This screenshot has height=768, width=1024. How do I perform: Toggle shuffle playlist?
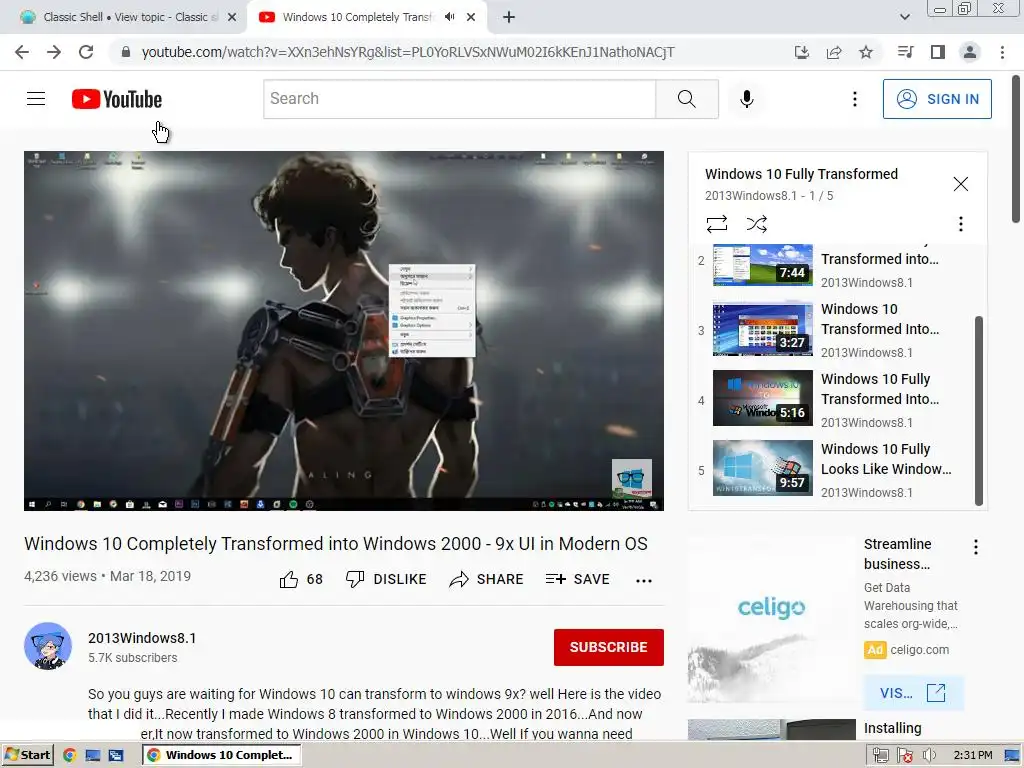coord(756,225)
